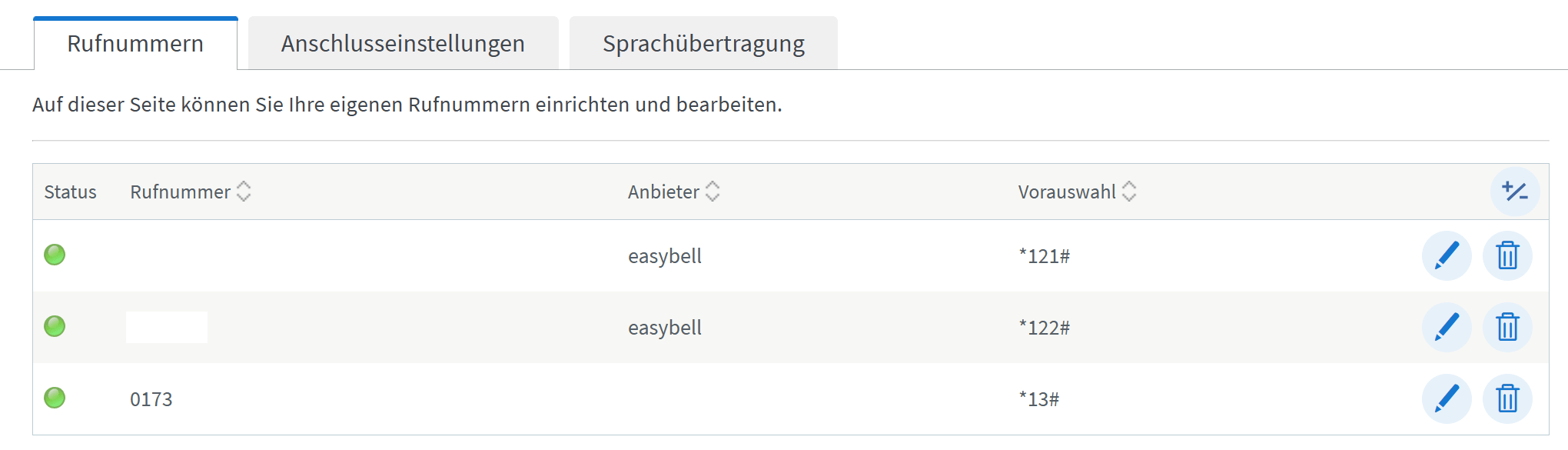Image resolution: width=1568 pixels, height=450 pixels.
Task: Click the green status indicator for *121#
Action: pyautogui.click(x=55, y=255)
